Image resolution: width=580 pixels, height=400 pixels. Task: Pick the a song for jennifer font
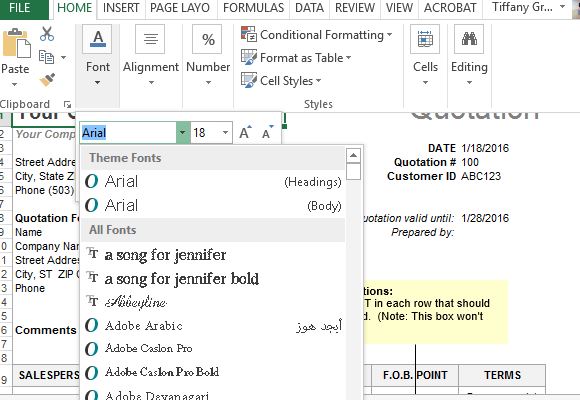pyautogui.click(x=213, y=255)
